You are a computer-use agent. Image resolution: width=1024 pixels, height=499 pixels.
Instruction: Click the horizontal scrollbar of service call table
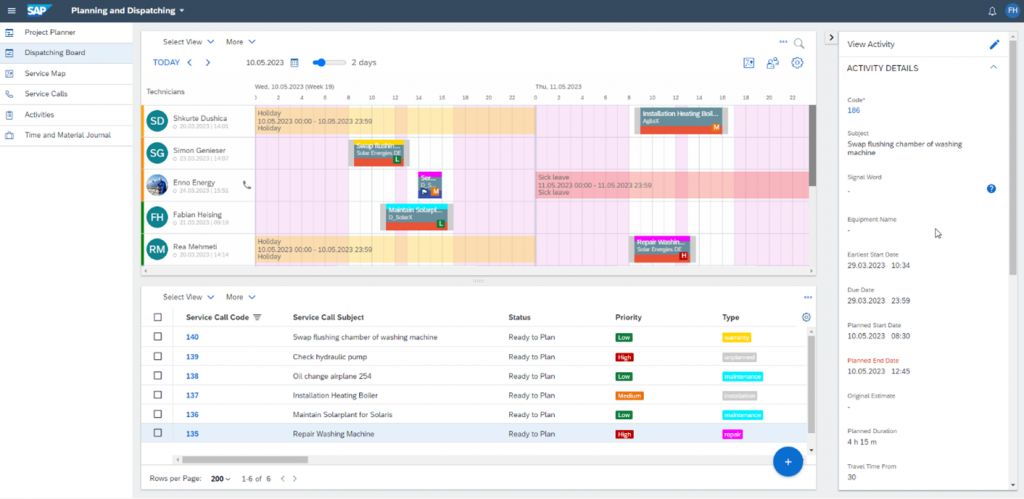[x=244, y=459]
